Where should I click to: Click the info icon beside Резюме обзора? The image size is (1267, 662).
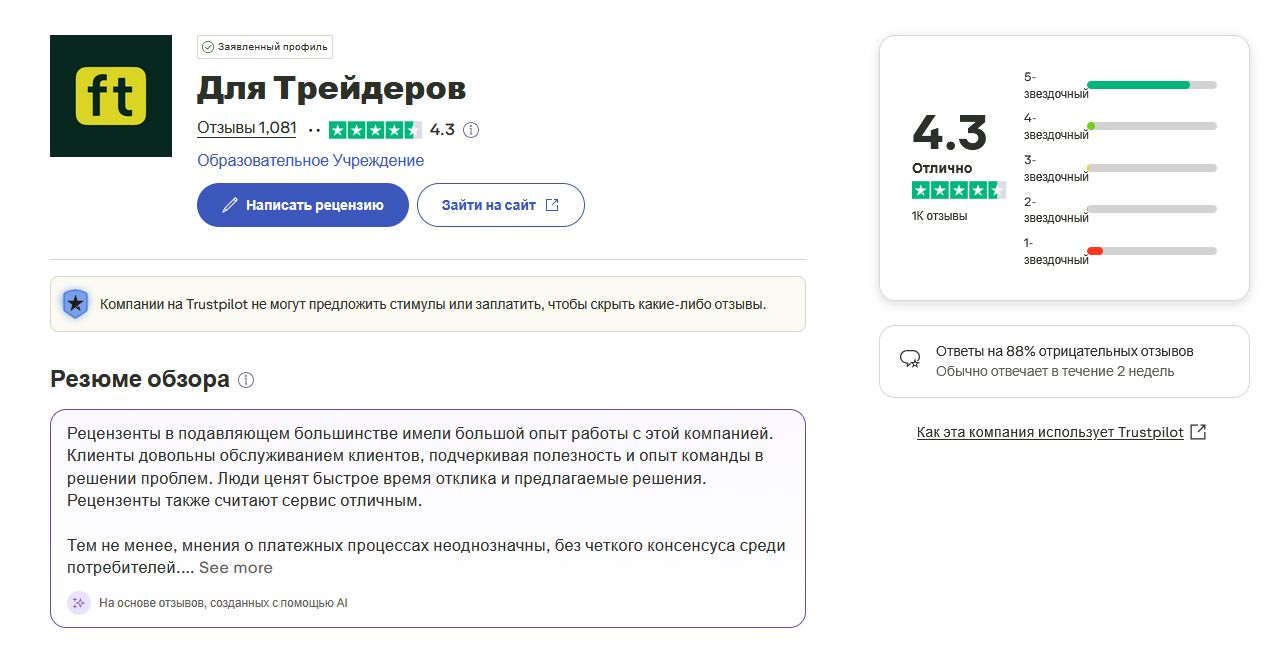pyautogui.click(x=246, y=380)
